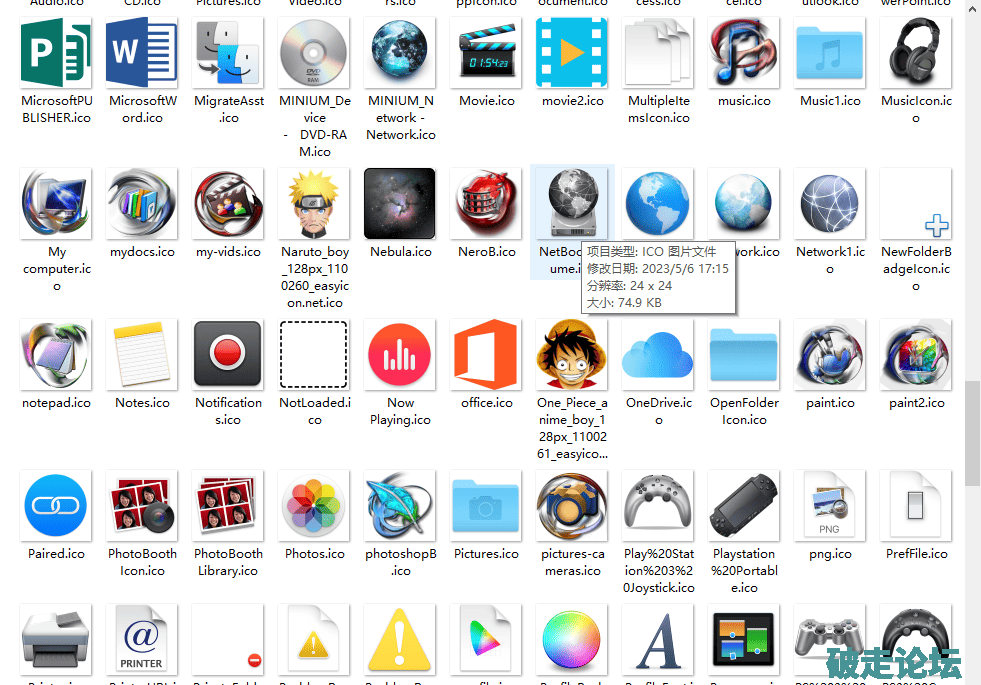
Task: Click the office.ico orange logo
Action: (486, 355)
